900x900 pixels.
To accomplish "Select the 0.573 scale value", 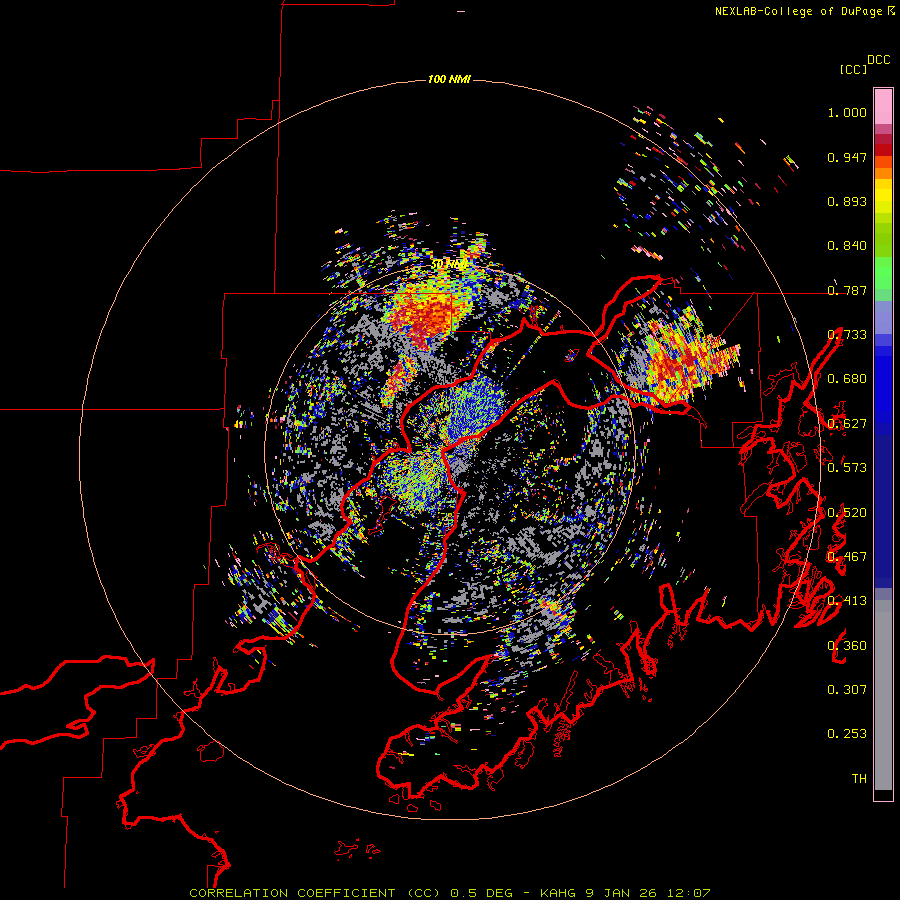I will (x=847, y=468).
